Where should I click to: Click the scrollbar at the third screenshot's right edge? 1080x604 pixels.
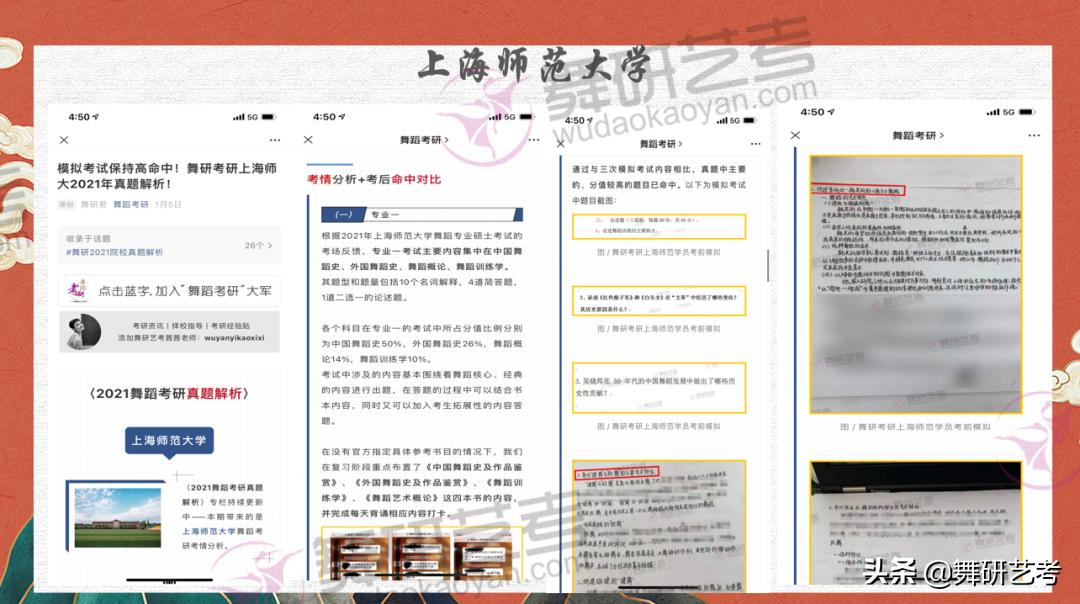pos(768,265)
